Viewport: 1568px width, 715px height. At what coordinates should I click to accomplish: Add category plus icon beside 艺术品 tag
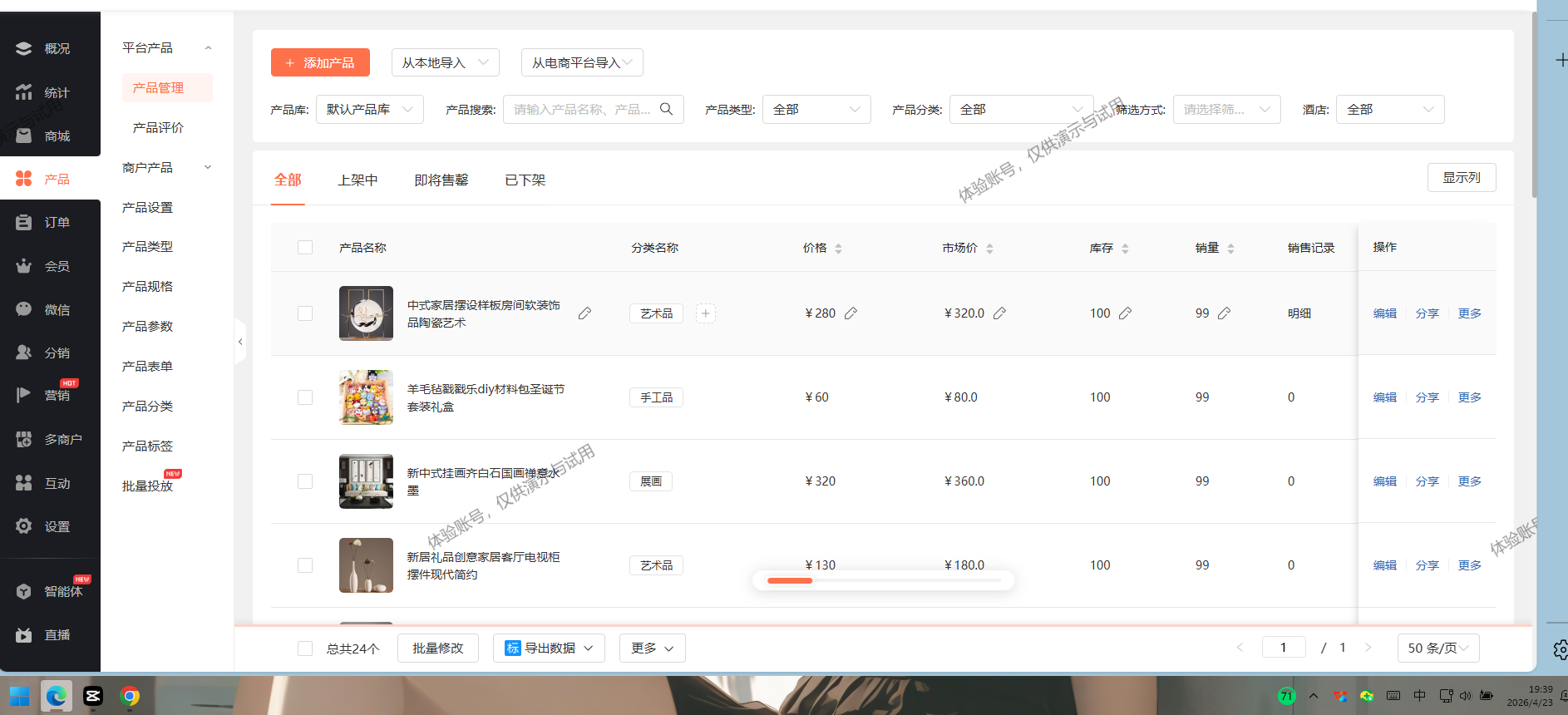pos(705,313)
